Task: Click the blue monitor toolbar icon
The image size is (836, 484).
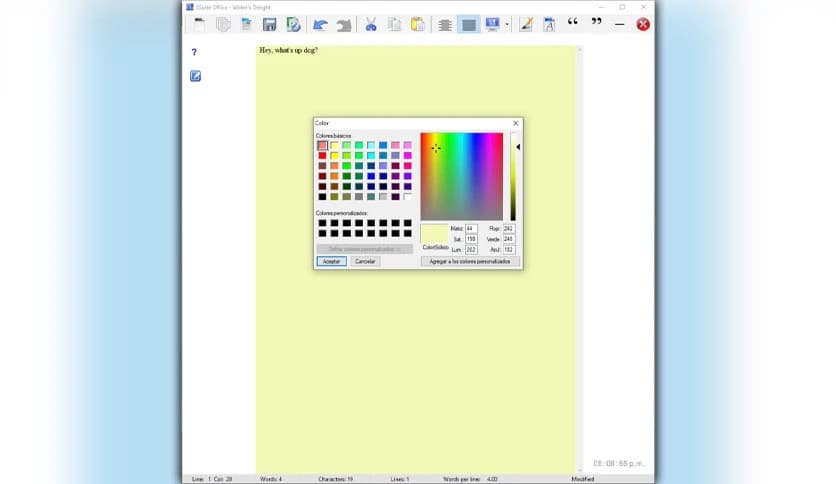Action: [x=492, y=24]
